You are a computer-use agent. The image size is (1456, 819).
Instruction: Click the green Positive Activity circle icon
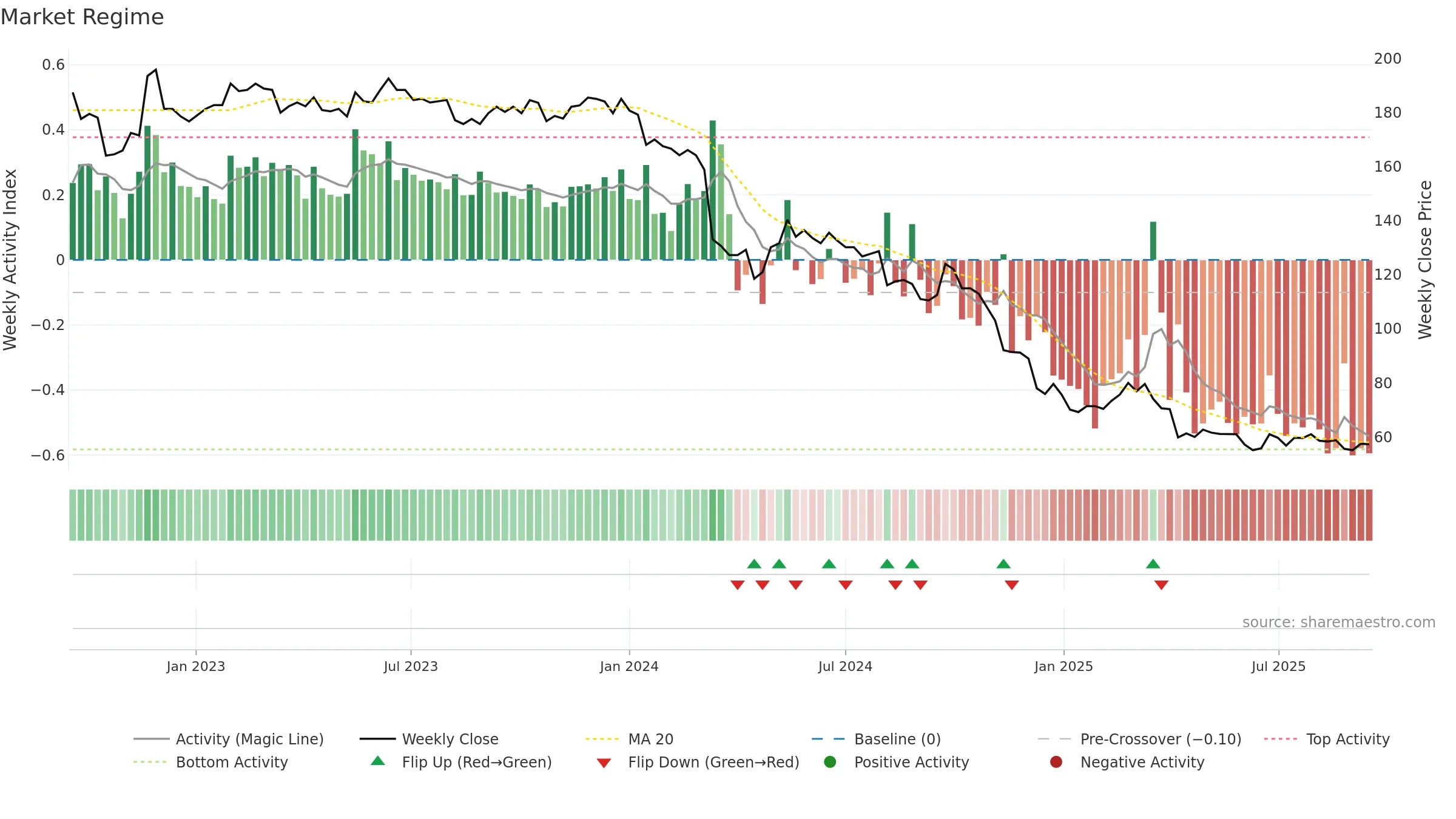pos(830,762)
